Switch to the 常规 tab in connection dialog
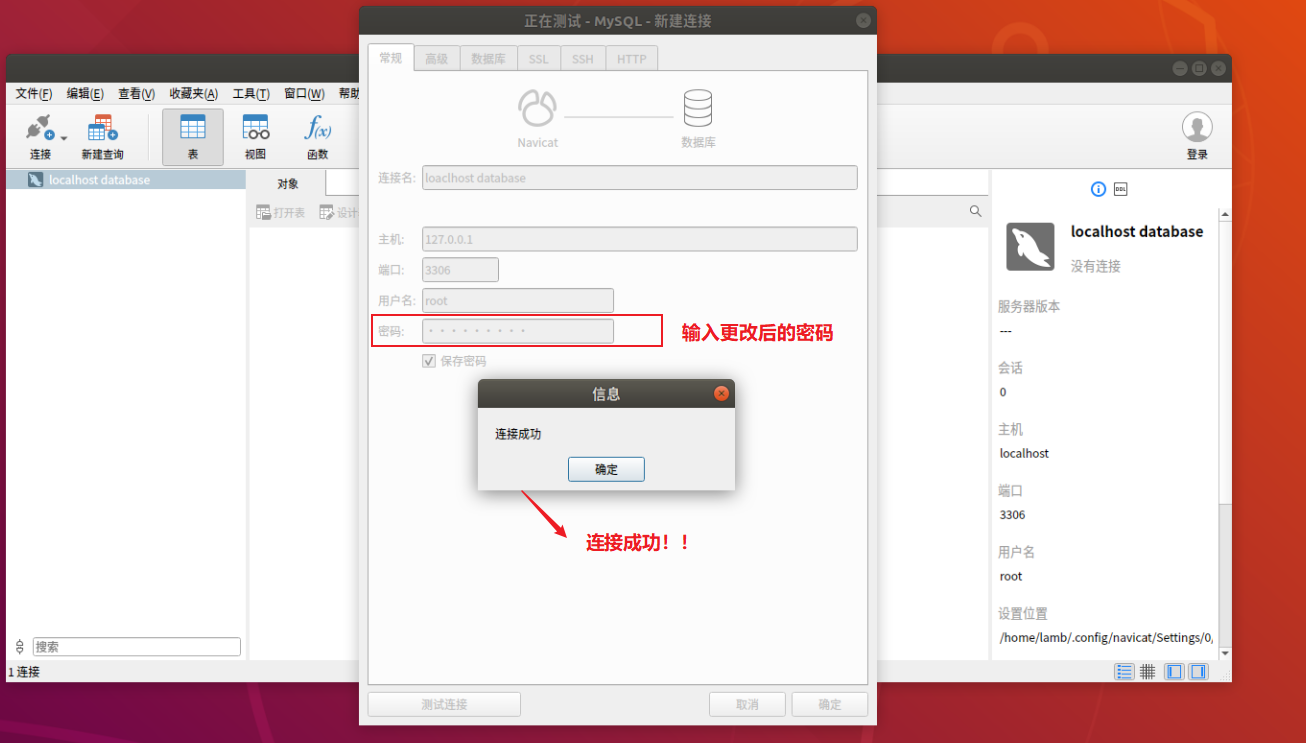Screen dimensions: 1306x743 coord(390,58)
